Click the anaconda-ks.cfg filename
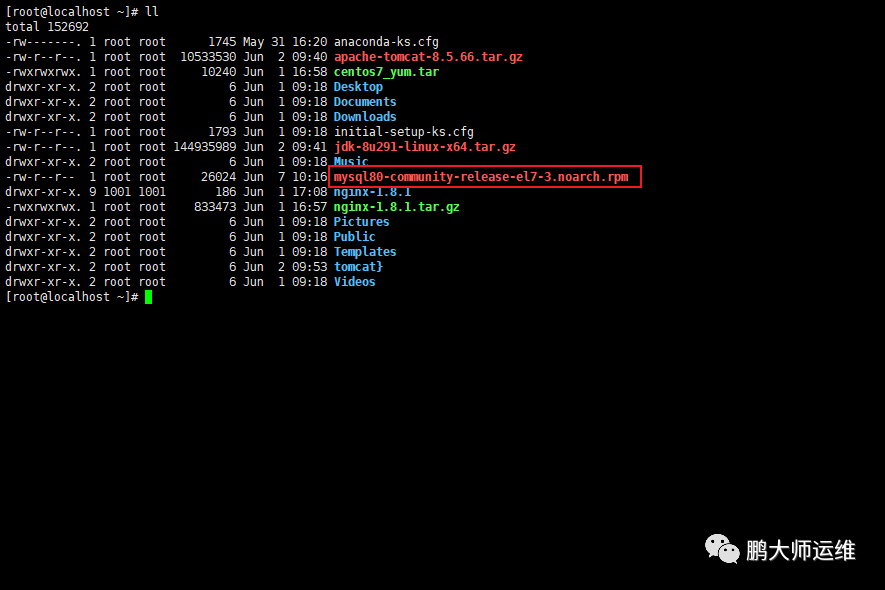This screenshot has width=885, height=590. (386, 42)
